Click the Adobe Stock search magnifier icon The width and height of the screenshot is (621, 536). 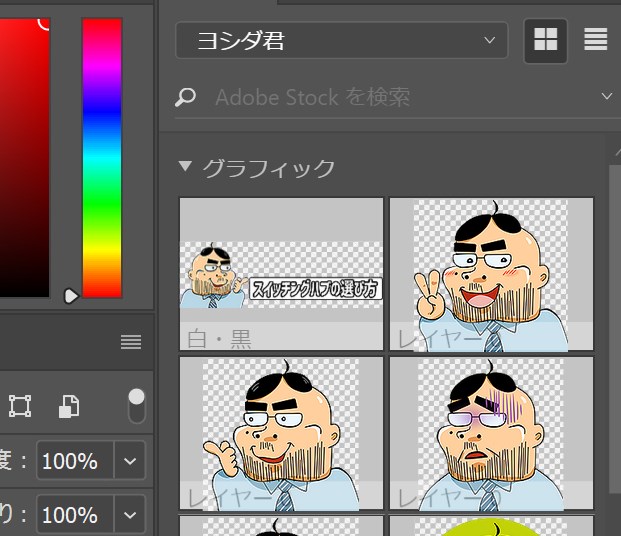(185, 97)
